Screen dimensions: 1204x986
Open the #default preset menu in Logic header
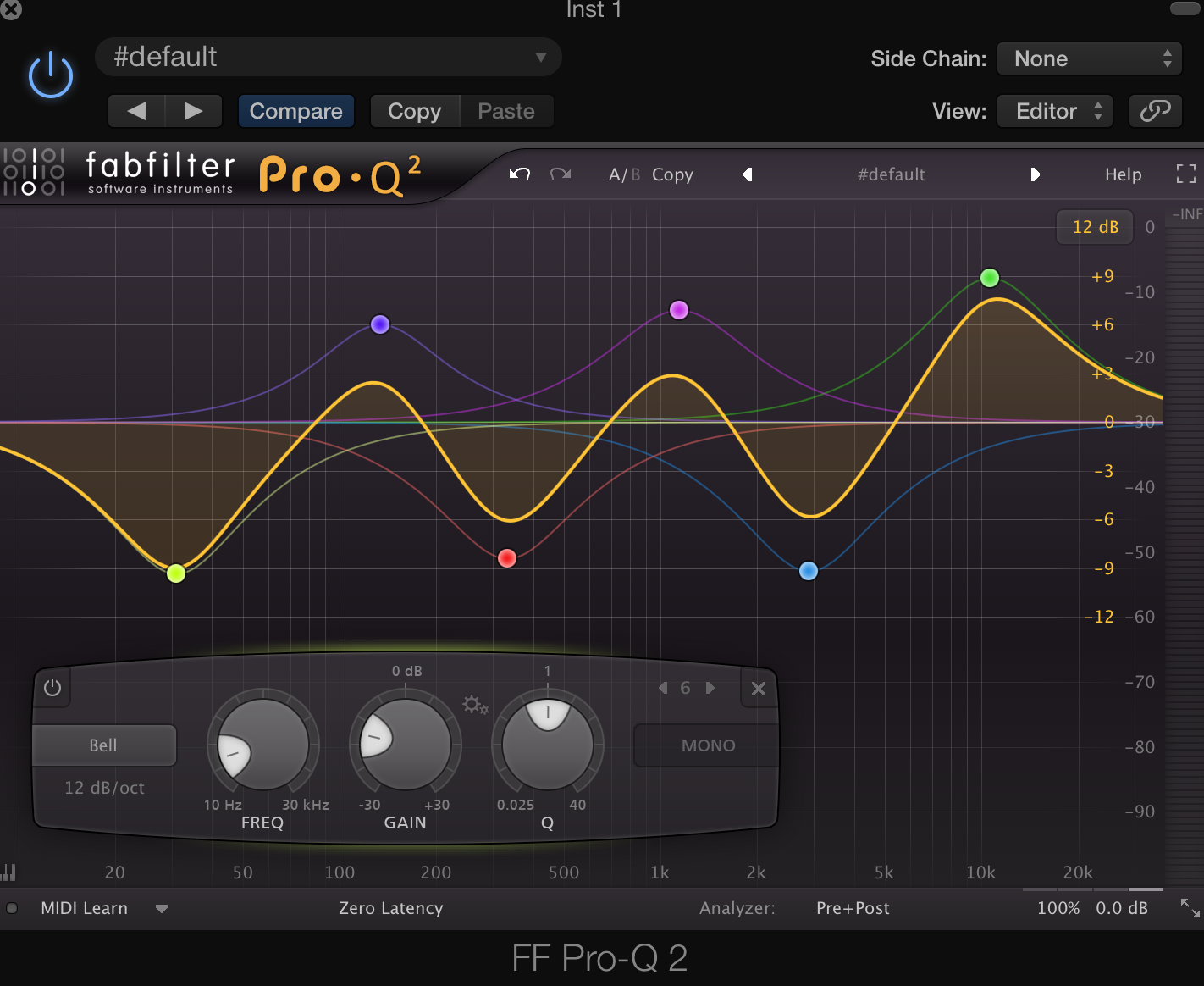pos(329,57)
